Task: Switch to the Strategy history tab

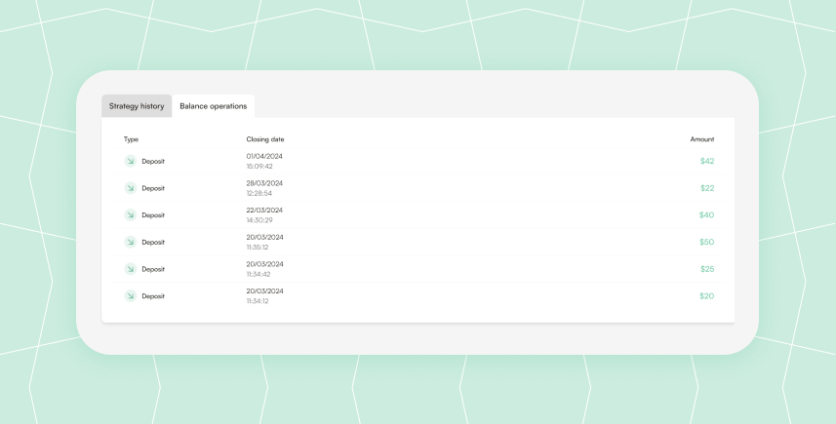Action: tap(137, 106)
